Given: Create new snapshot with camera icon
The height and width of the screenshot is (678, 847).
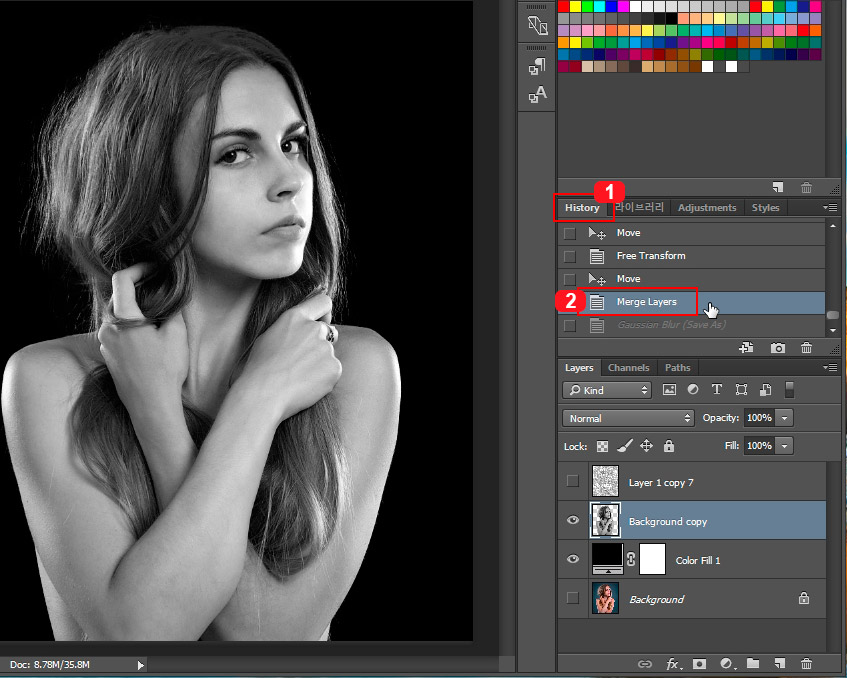Looking at the screenshot, I should pos(777,348).
